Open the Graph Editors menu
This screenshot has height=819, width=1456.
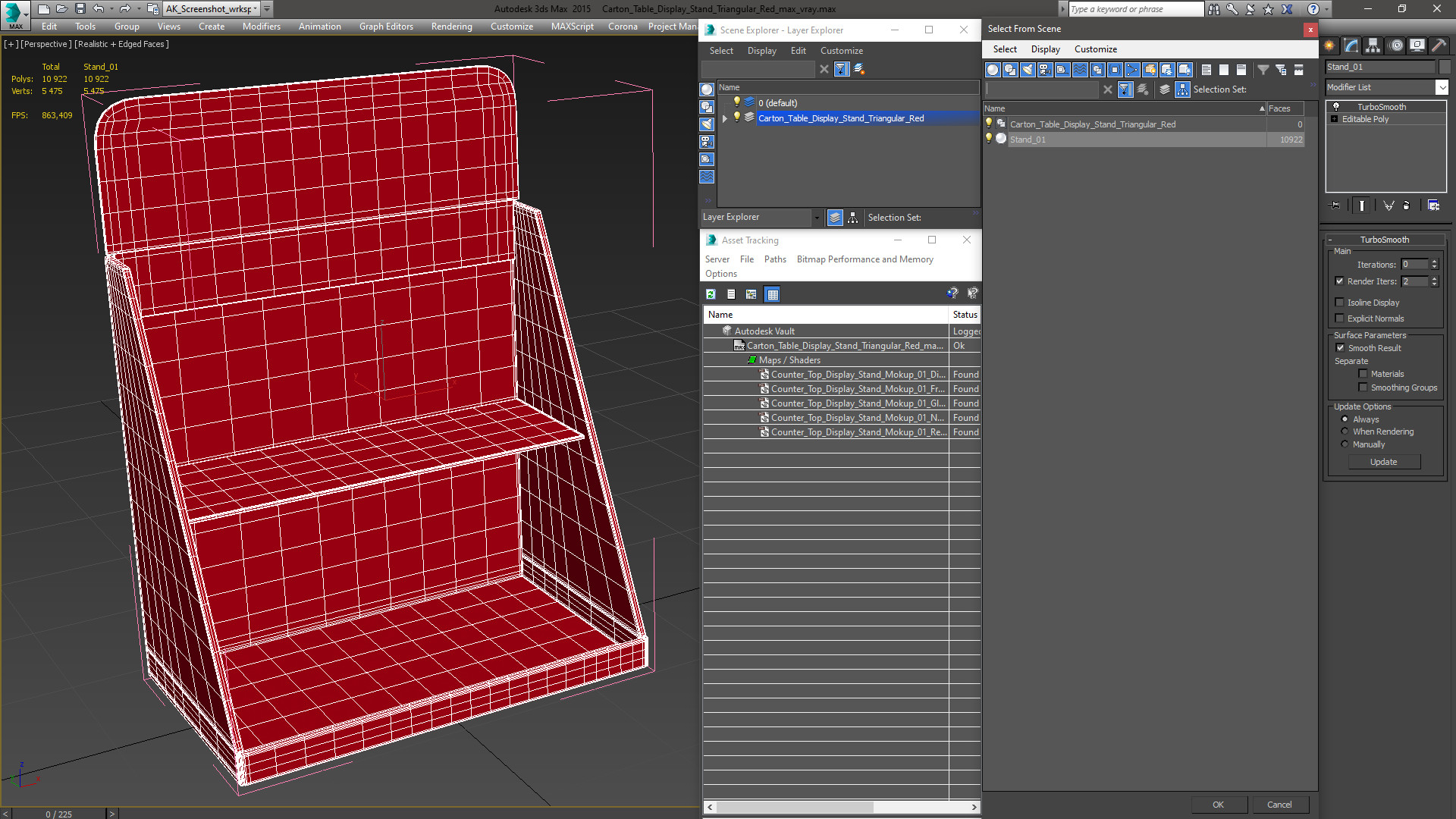387,26
